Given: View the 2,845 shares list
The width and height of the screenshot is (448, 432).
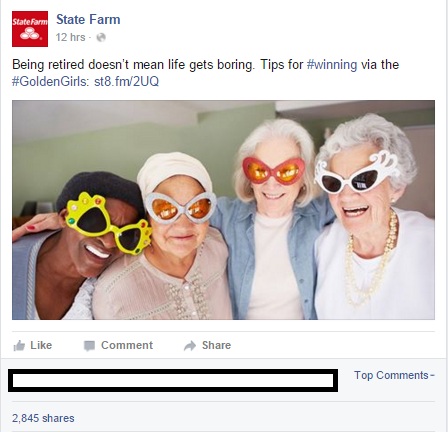Looking at the screenshot, I should tap(43, 418).
